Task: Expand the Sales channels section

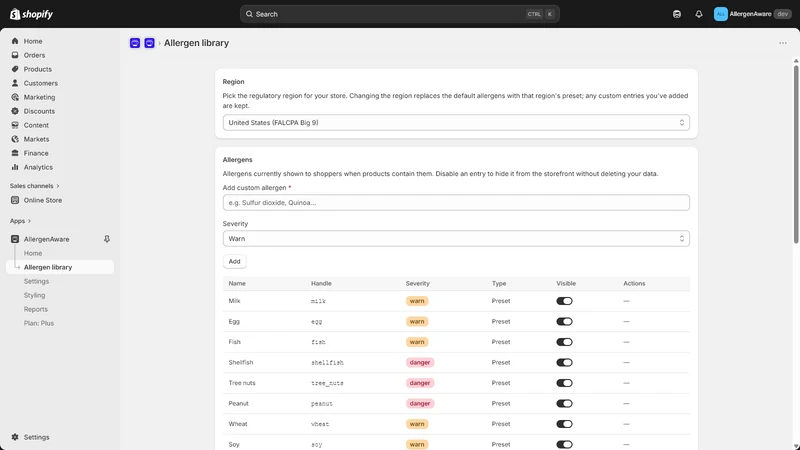Action: 34,186
